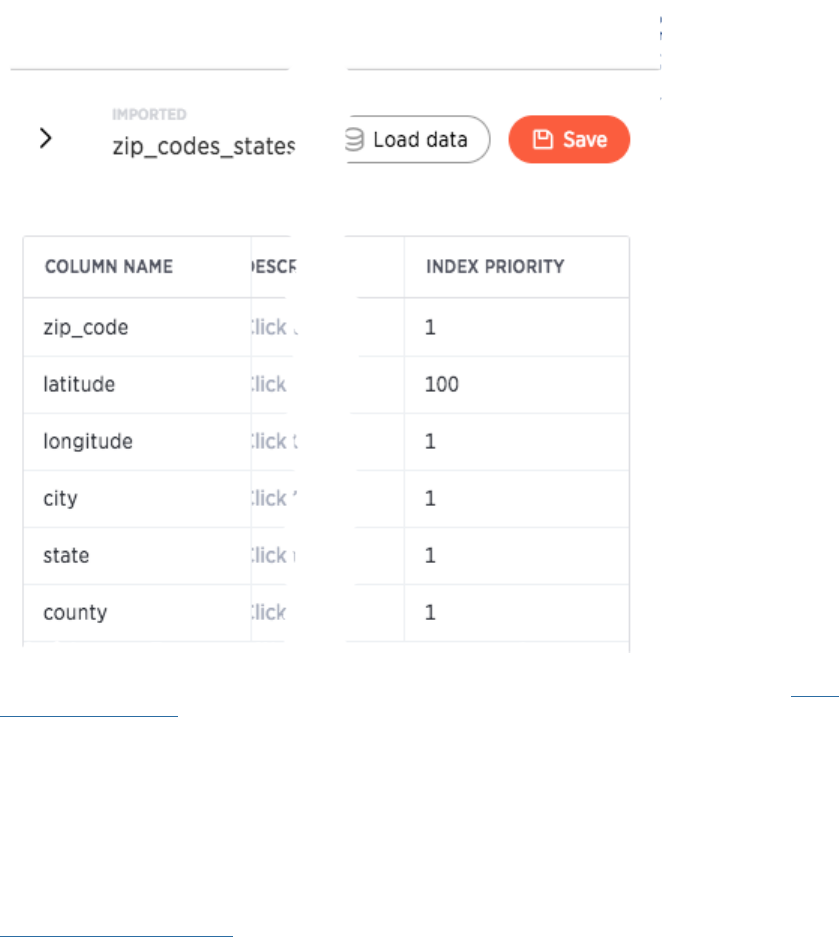This screenshot has width=839, height=937.
Task: Click the INDEX PRIORITY column header
Action: click(495, 267)
